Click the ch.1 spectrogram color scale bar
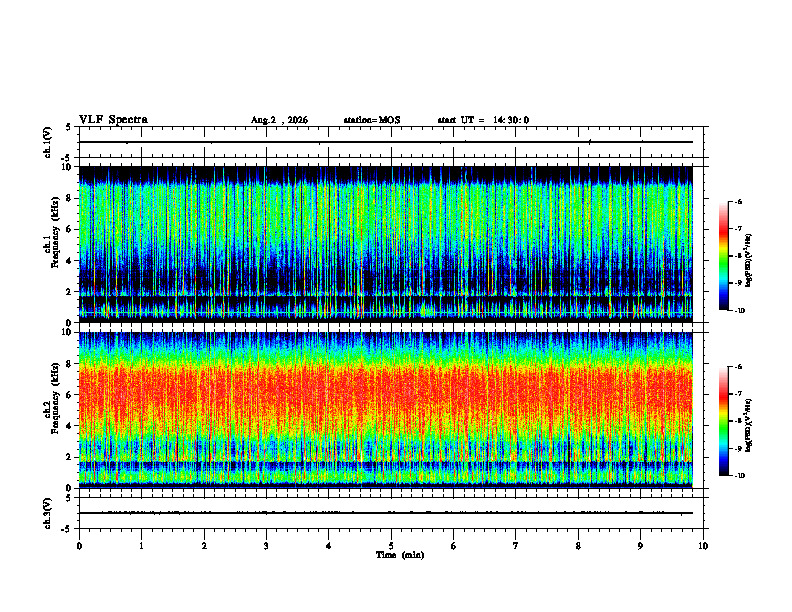Image resolution: width=792 pixels, height=612 pixels. (x=724, y=256)
